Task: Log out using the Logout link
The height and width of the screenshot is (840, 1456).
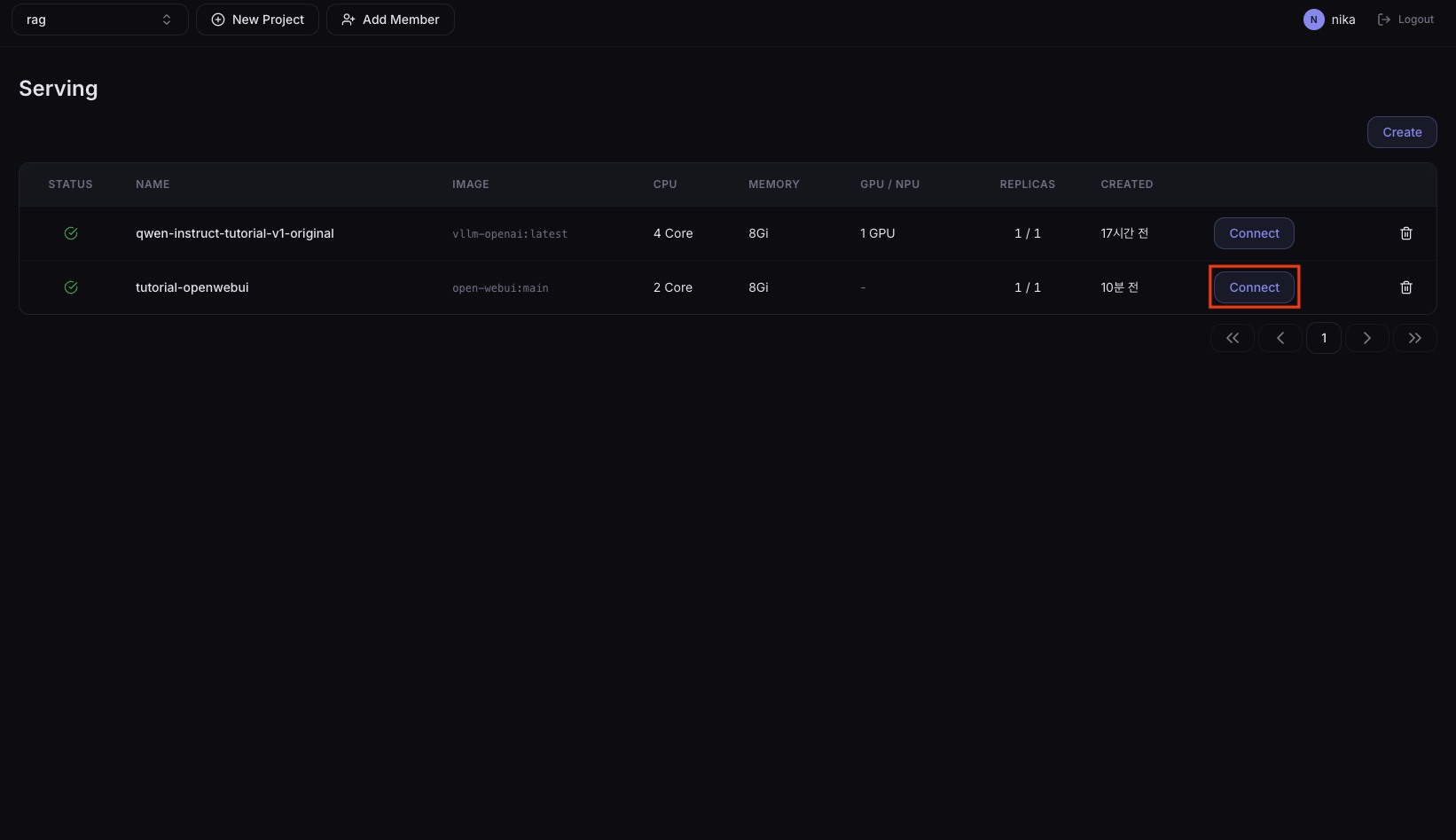Action: click(x=1405, y=20)
